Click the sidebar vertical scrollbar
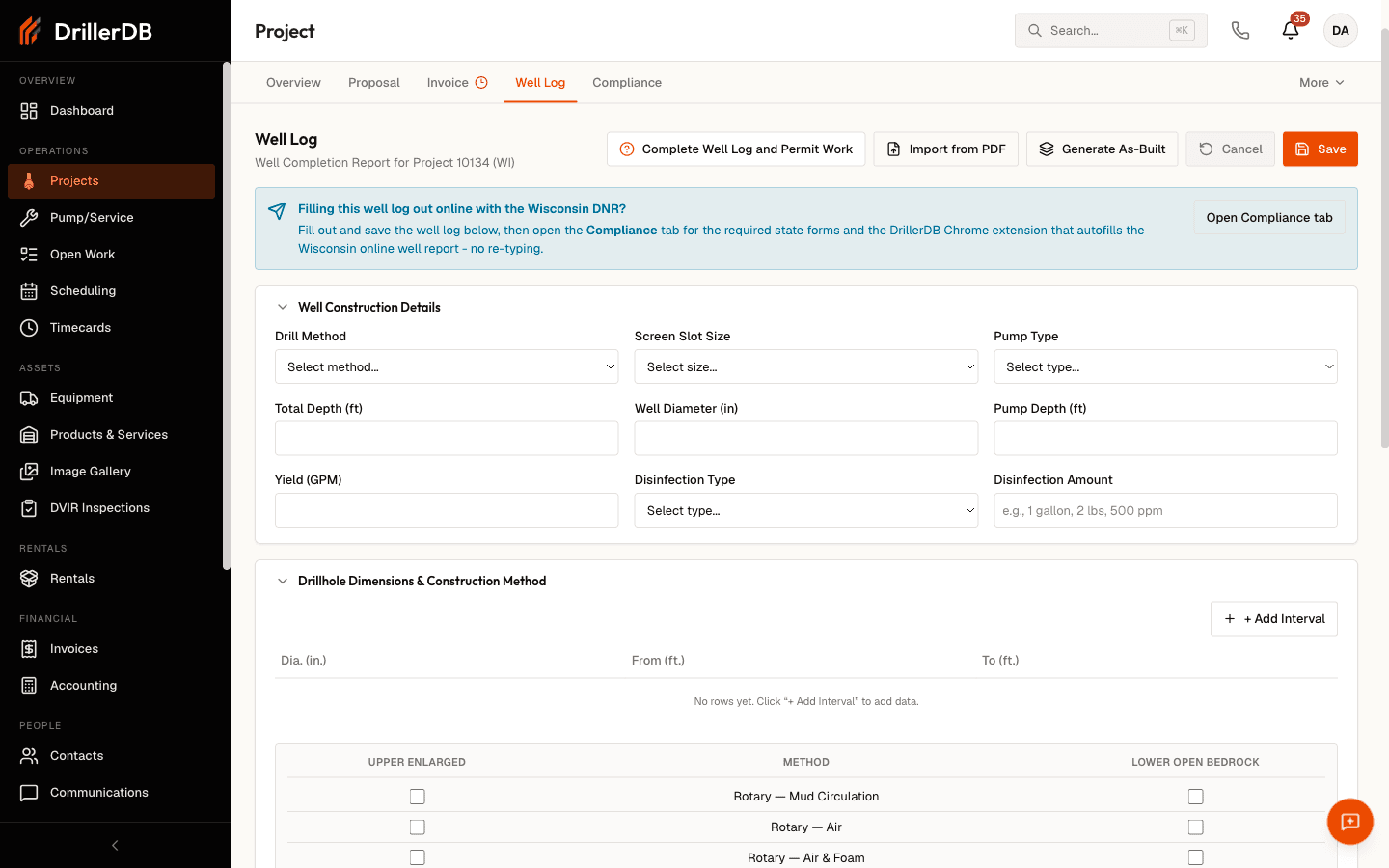Image resolution: width=1389 pixels, height=868 pixels. pos(227,316)
